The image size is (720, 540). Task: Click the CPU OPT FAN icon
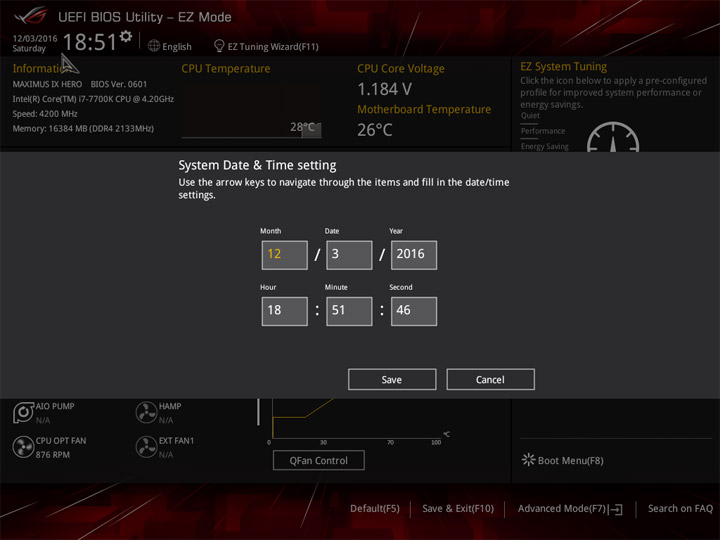pyautogui.click(x=23, y=447)
